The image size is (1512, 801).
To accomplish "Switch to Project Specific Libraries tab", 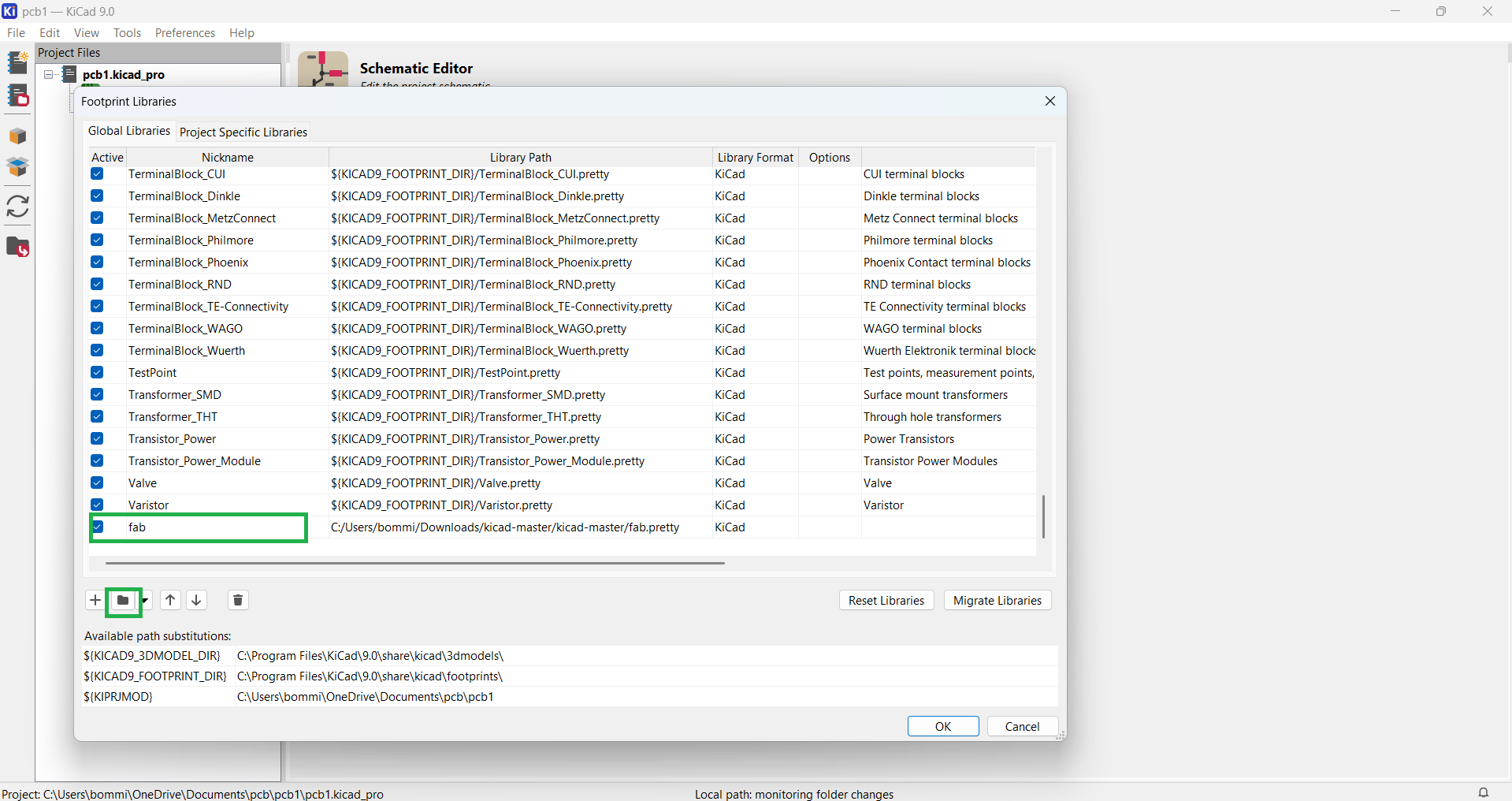I will pos(243,132).
